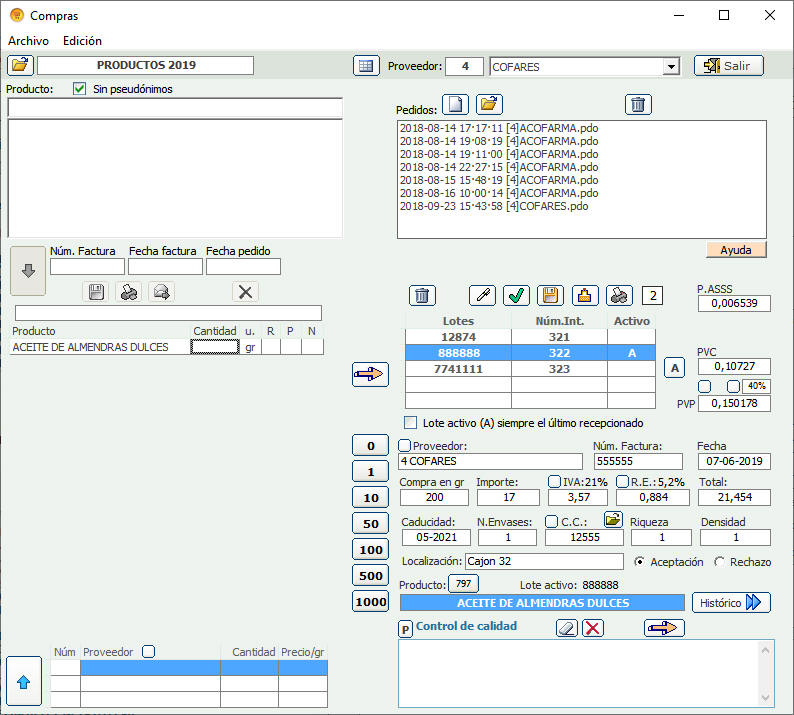Viewport: 794px width, 715px height.
Task: Click the table grid icon left of Proveedor
Action: tap(366, 66)
